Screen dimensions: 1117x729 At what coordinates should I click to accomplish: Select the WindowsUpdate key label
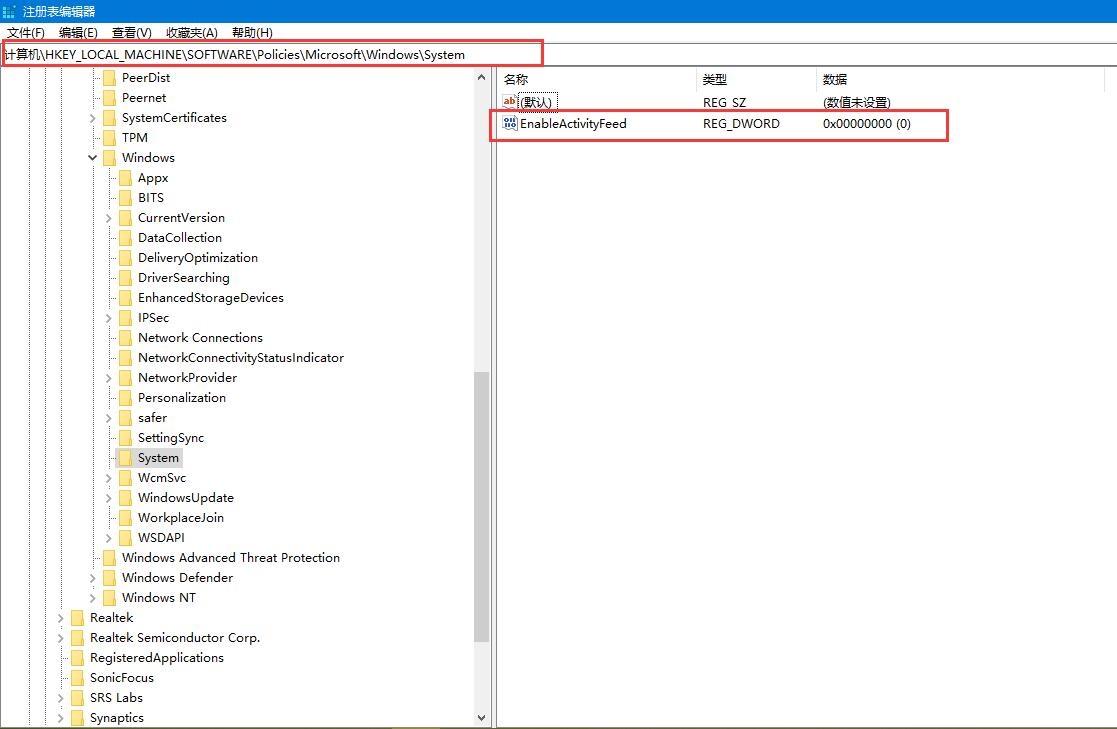tap(186, 497)
